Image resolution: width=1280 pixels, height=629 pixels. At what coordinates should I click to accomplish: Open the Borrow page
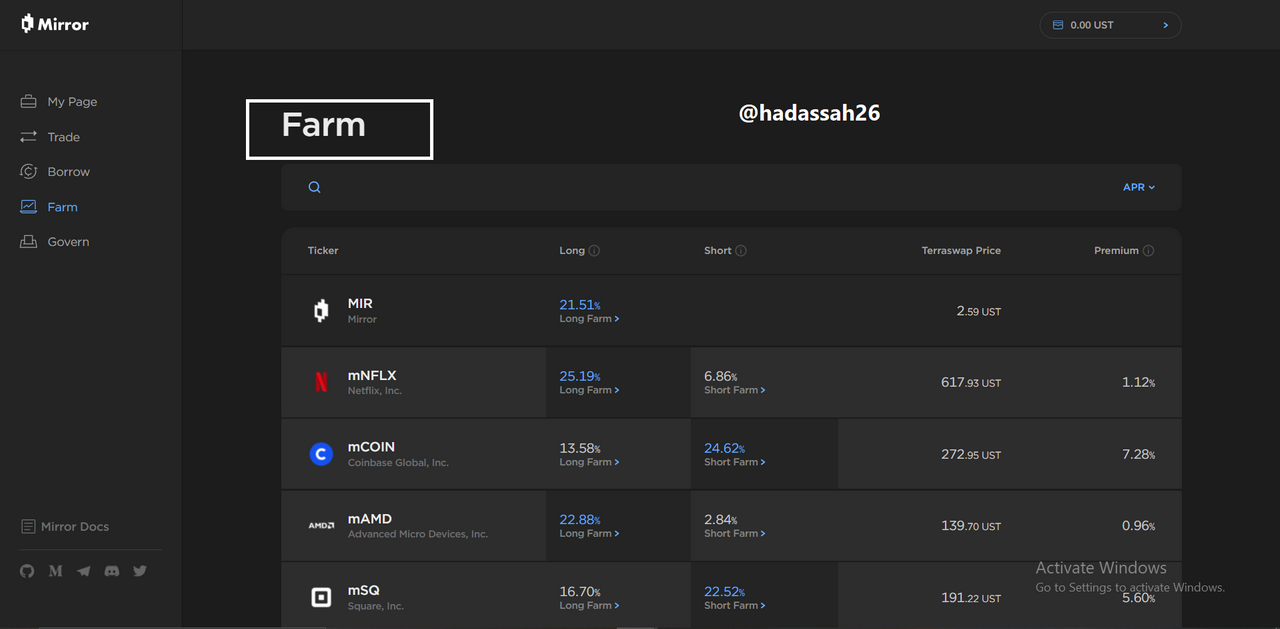tap(69, 172)
